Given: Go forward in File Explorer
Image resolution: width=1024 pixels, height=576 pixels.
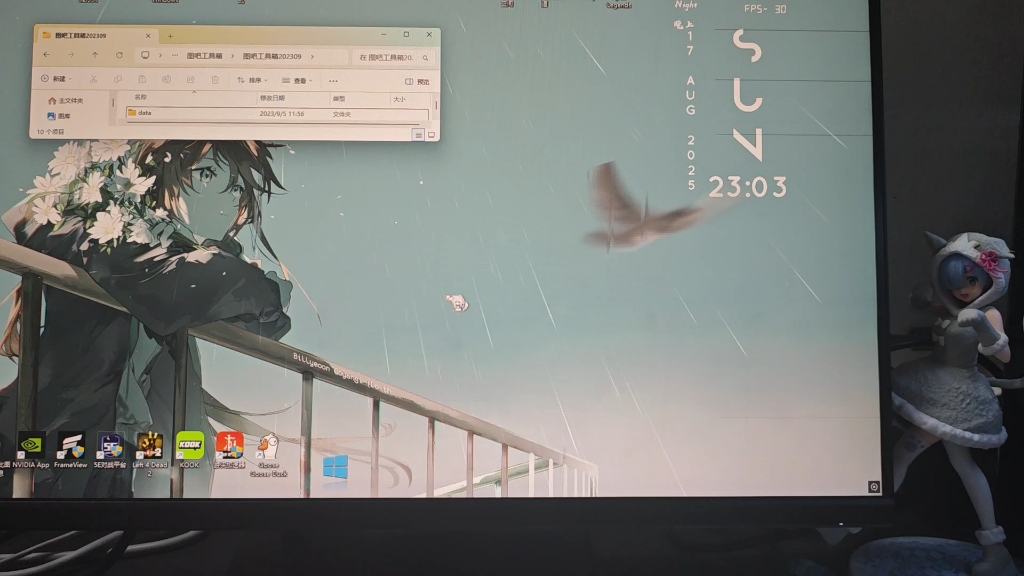Looking at the screenshot, I should 71,55.
